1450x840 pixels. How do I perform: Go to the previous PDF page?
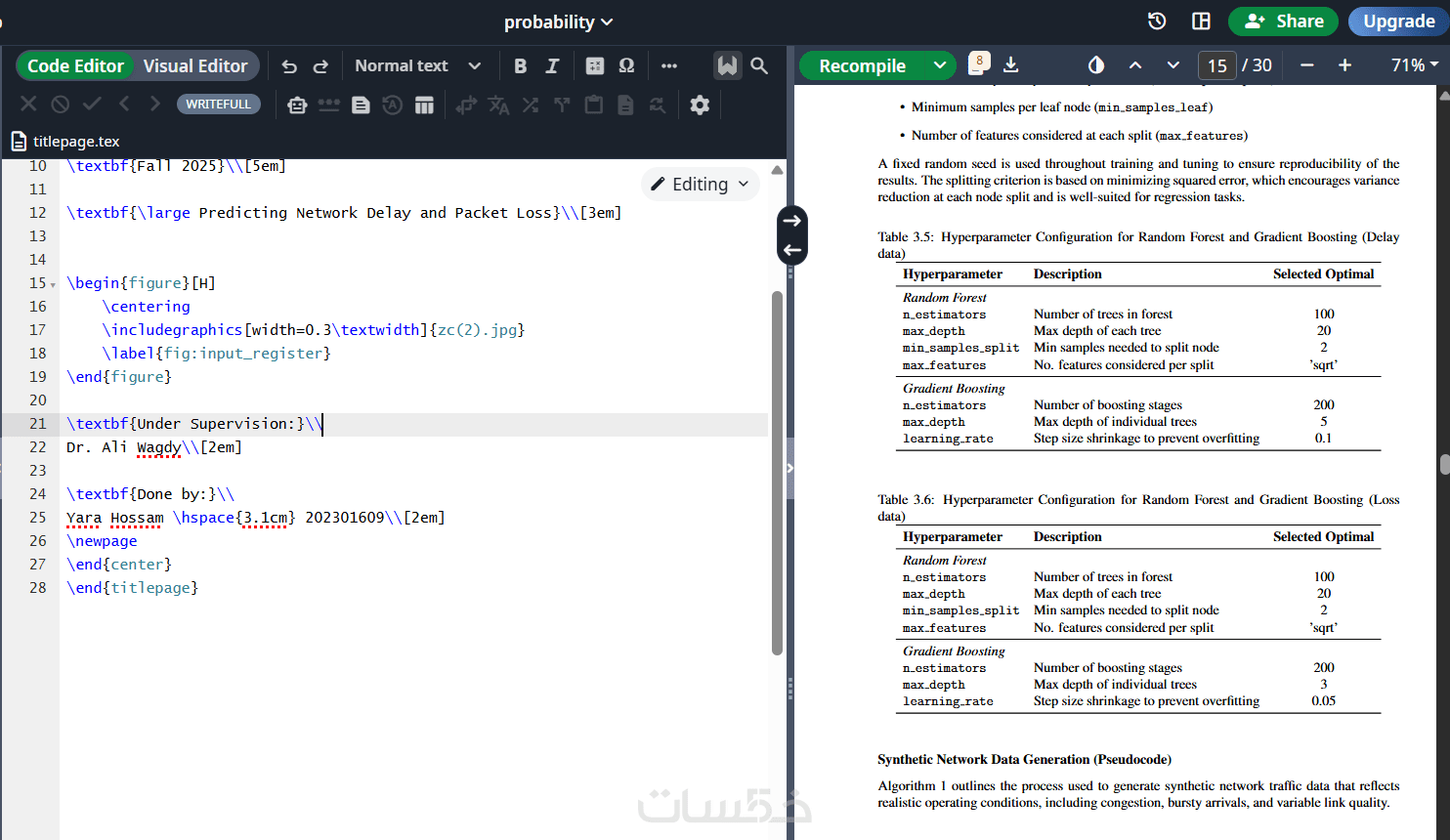point(1134,65)
